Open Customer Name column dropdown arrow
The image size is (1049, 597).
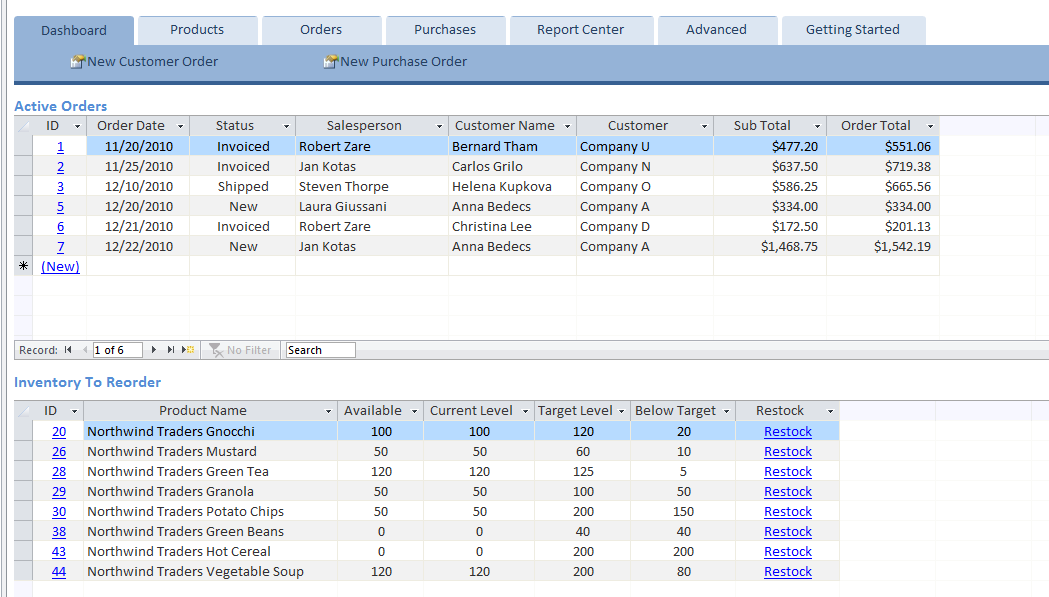point(567,126)
